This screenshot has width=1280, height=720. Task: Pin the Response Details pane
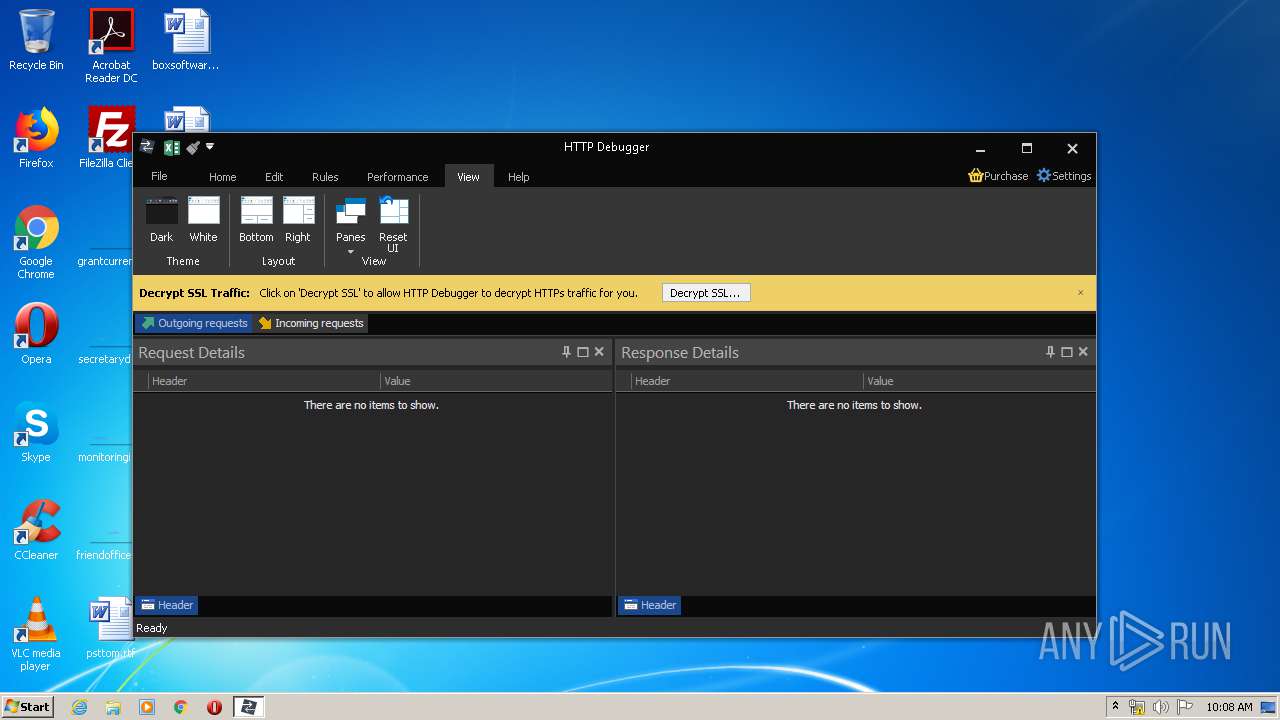tap(1050, 352)
